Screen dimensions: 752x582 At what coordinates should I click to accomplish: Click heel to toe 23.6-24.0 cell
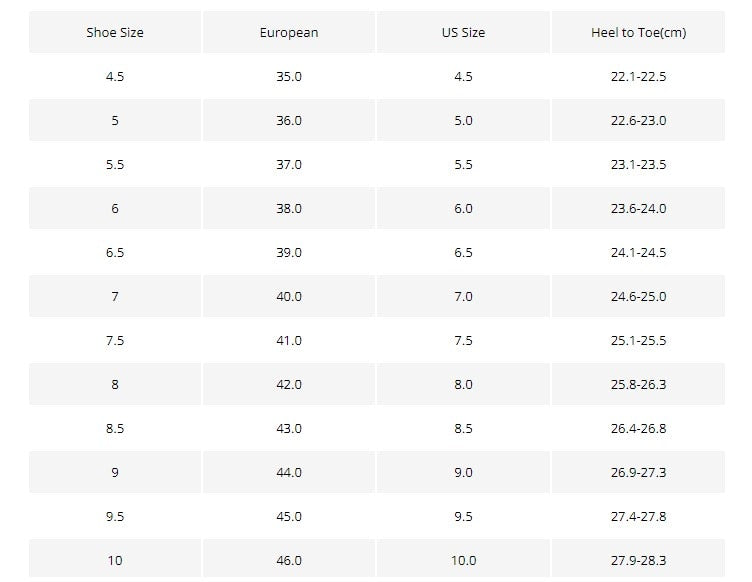pyautogui.click(x=638, y=209)
